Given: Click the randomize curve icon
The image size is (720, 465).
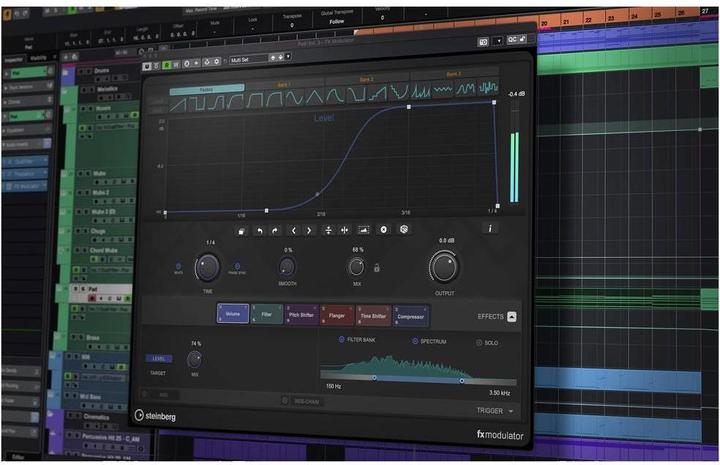Looking at the screenshot, I should click(404, 229).
